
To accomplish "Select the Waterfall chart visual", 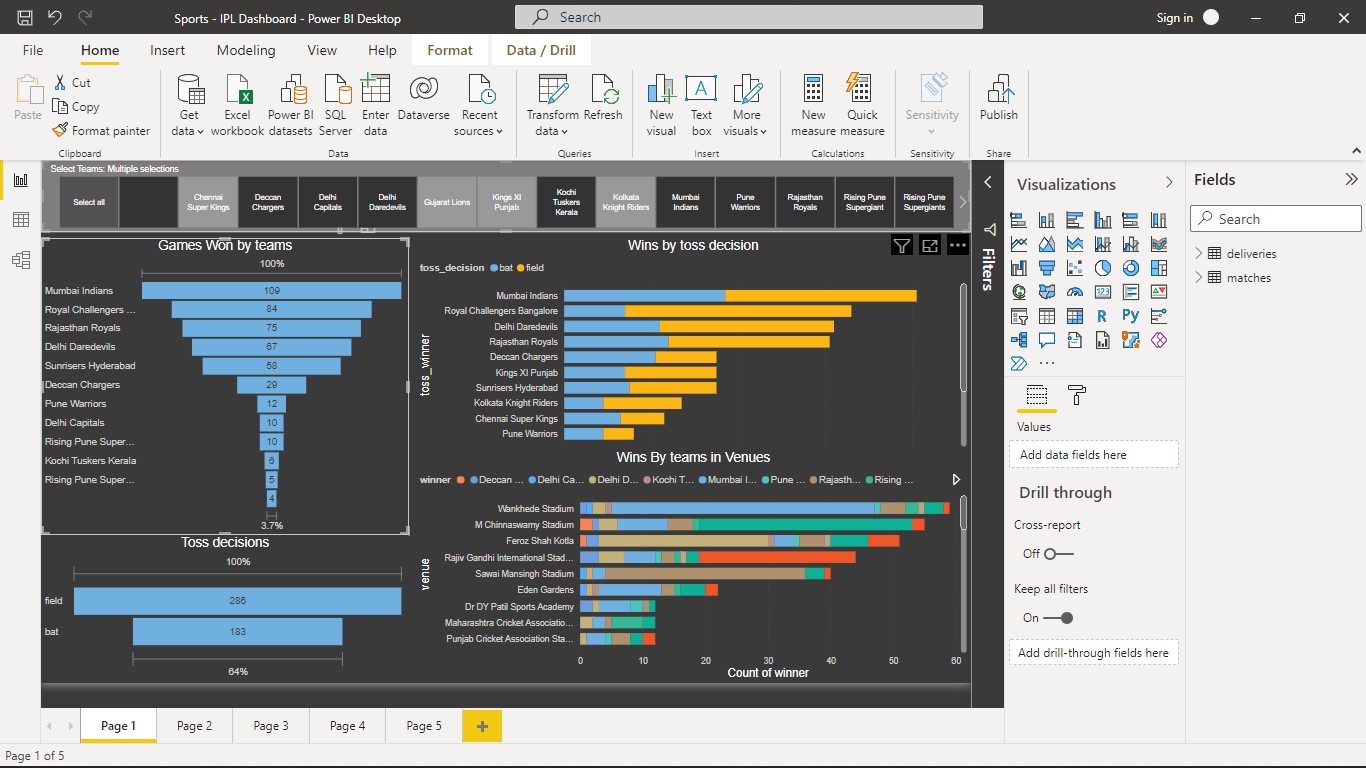I will pyautogui.click(x=1019, y=268).
